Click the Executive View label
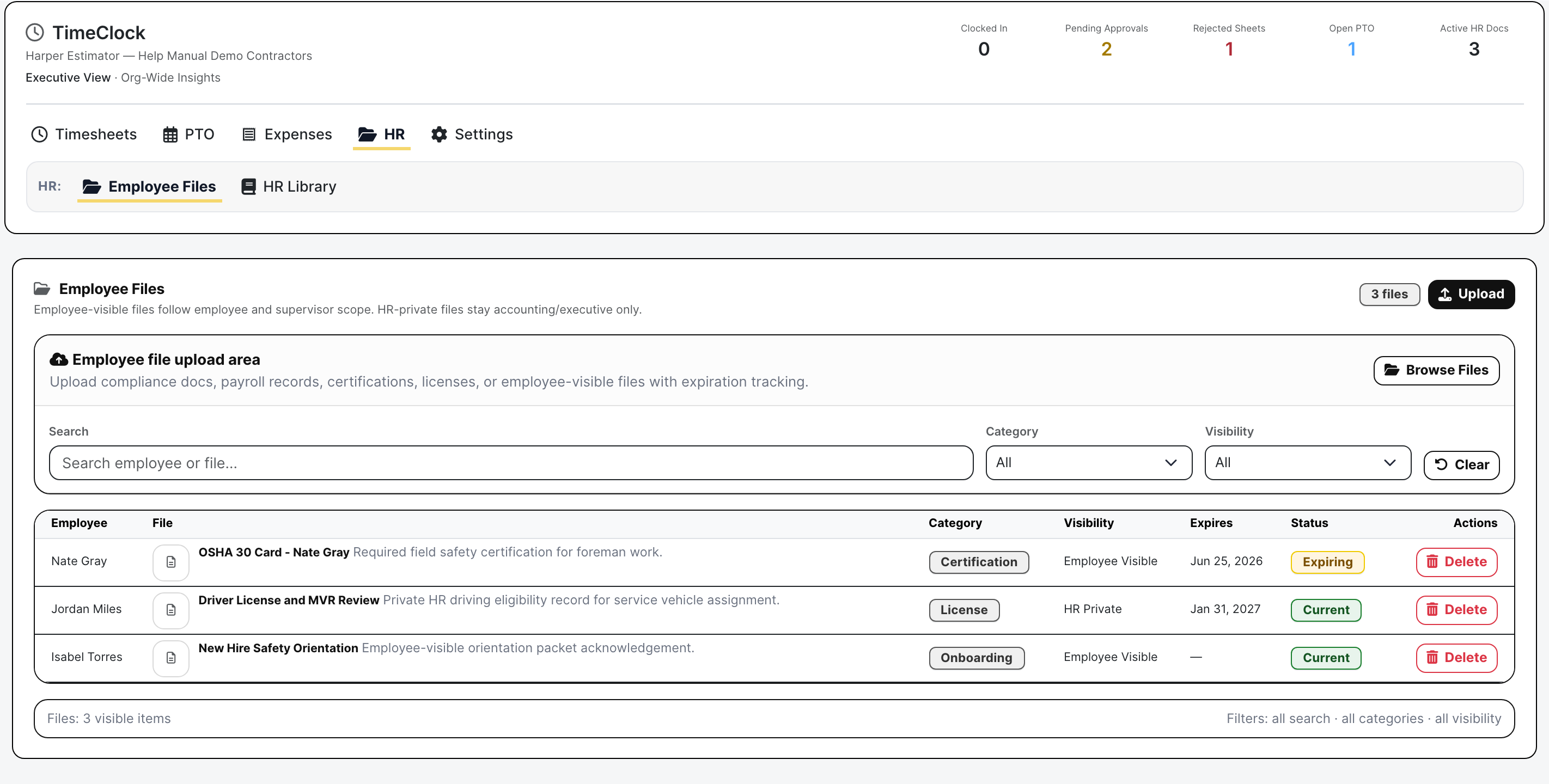The width and height of the screenshot is (1549, 784). pos(68,77)
